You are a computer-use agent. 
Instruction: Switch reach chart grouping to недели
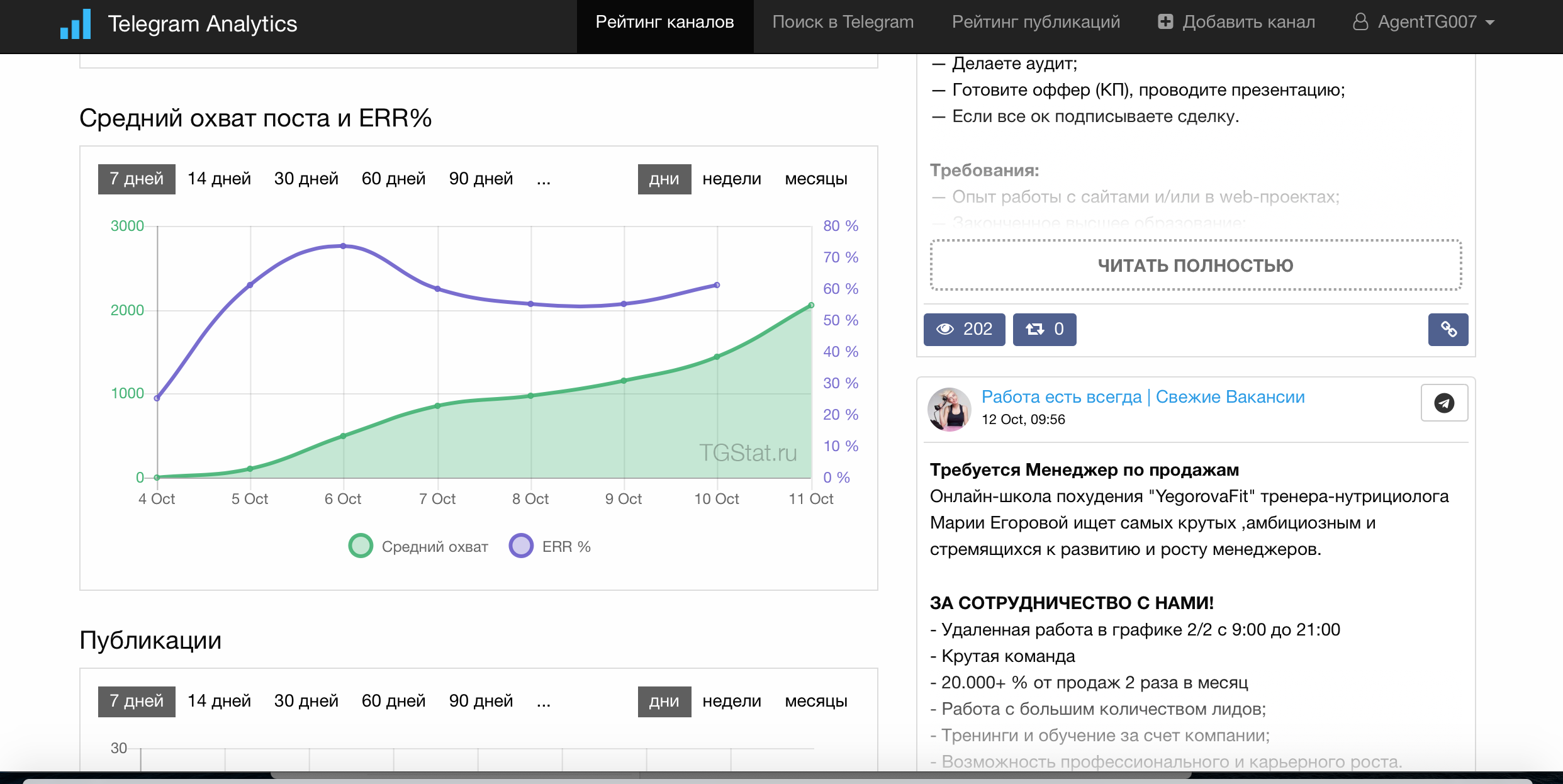coord(731,179)
